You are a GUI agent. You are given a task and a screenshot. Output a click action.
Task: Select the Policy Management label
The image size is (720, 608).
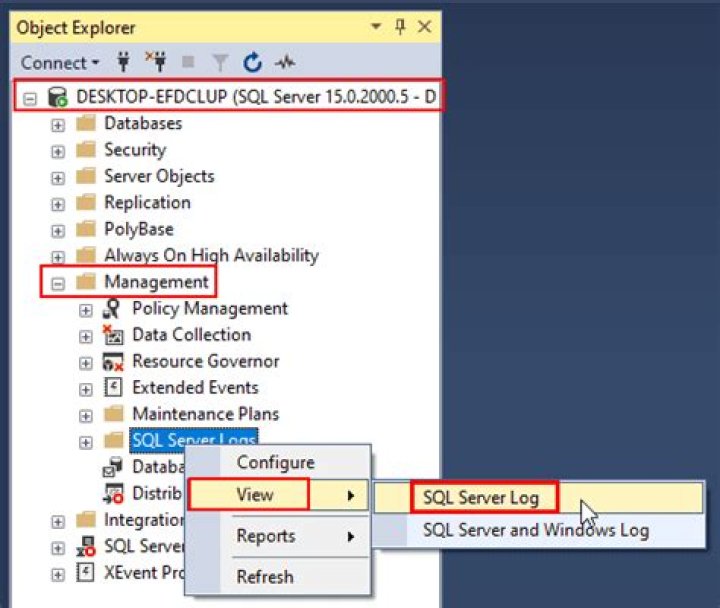point(210,309)
